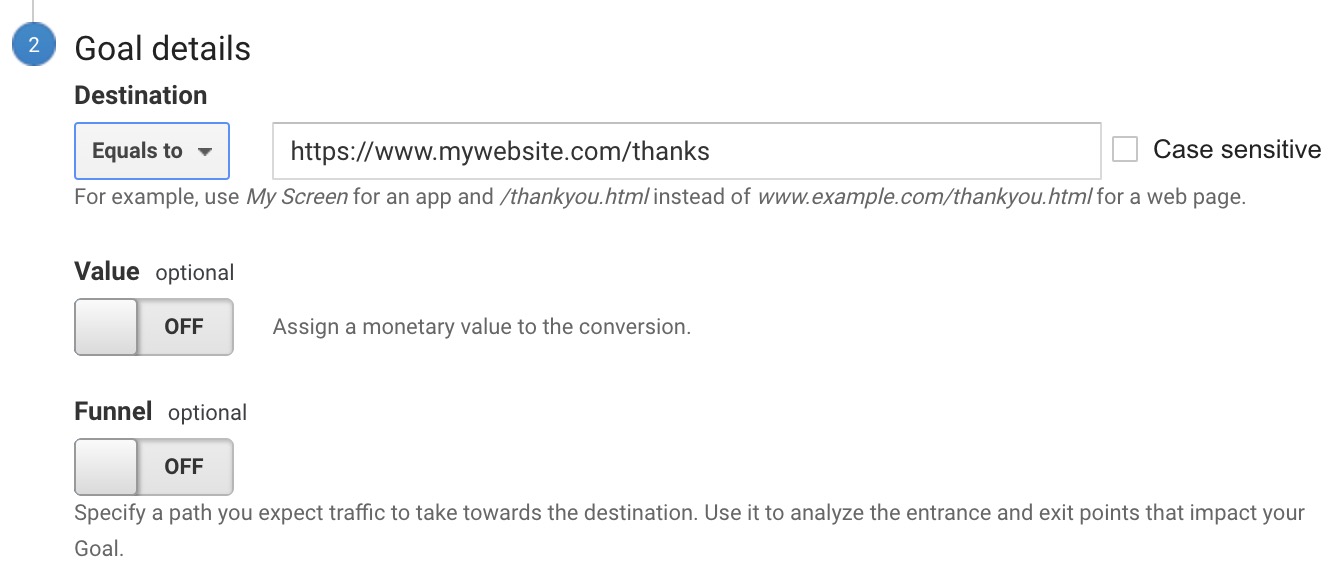Enable the Case sensitive checkbox
Screen dimensions: 1344x576
1125,150
